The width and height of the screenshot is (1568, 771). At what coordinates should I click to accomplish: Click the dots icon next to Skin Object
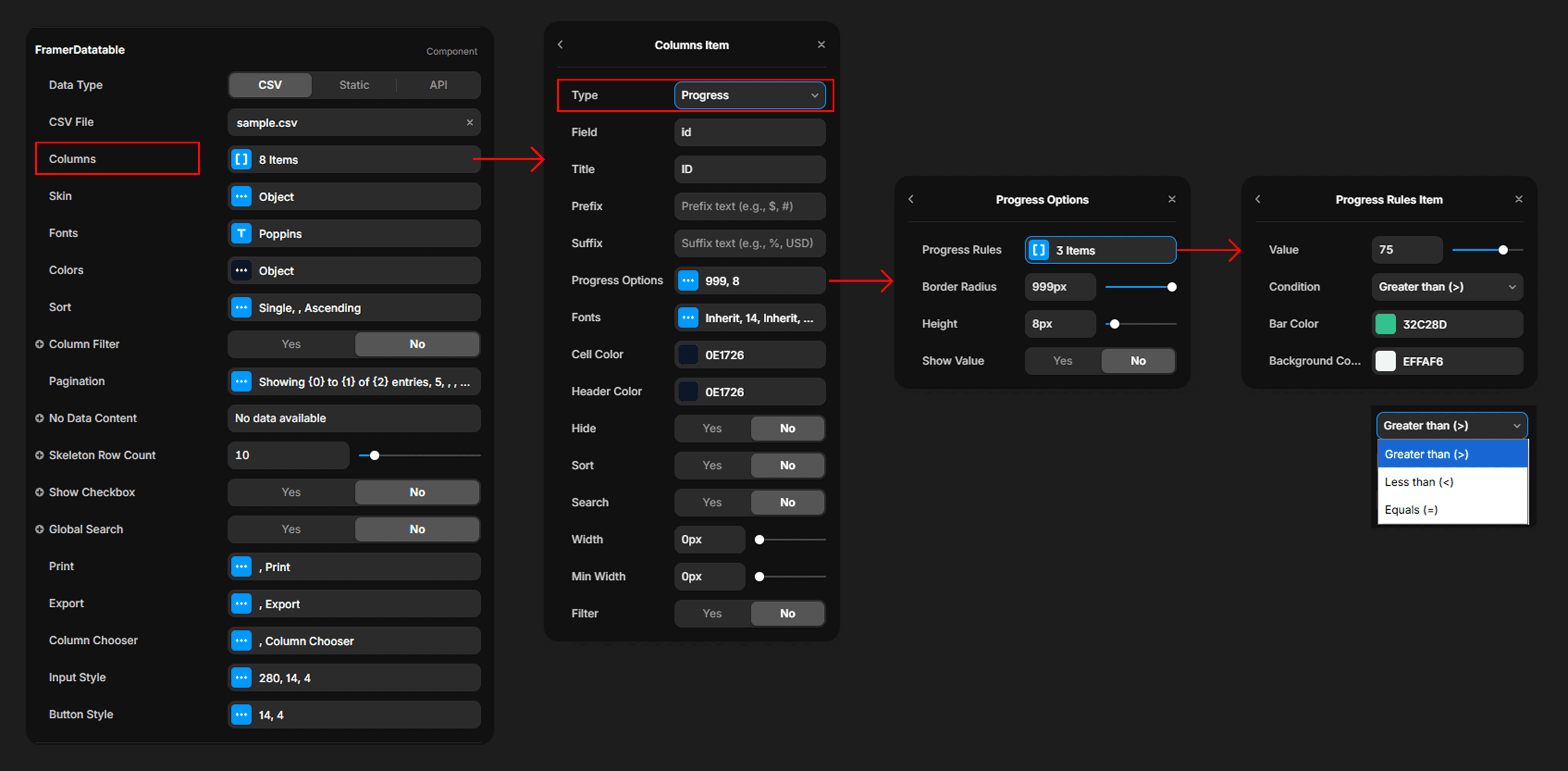tap(241, 197)
